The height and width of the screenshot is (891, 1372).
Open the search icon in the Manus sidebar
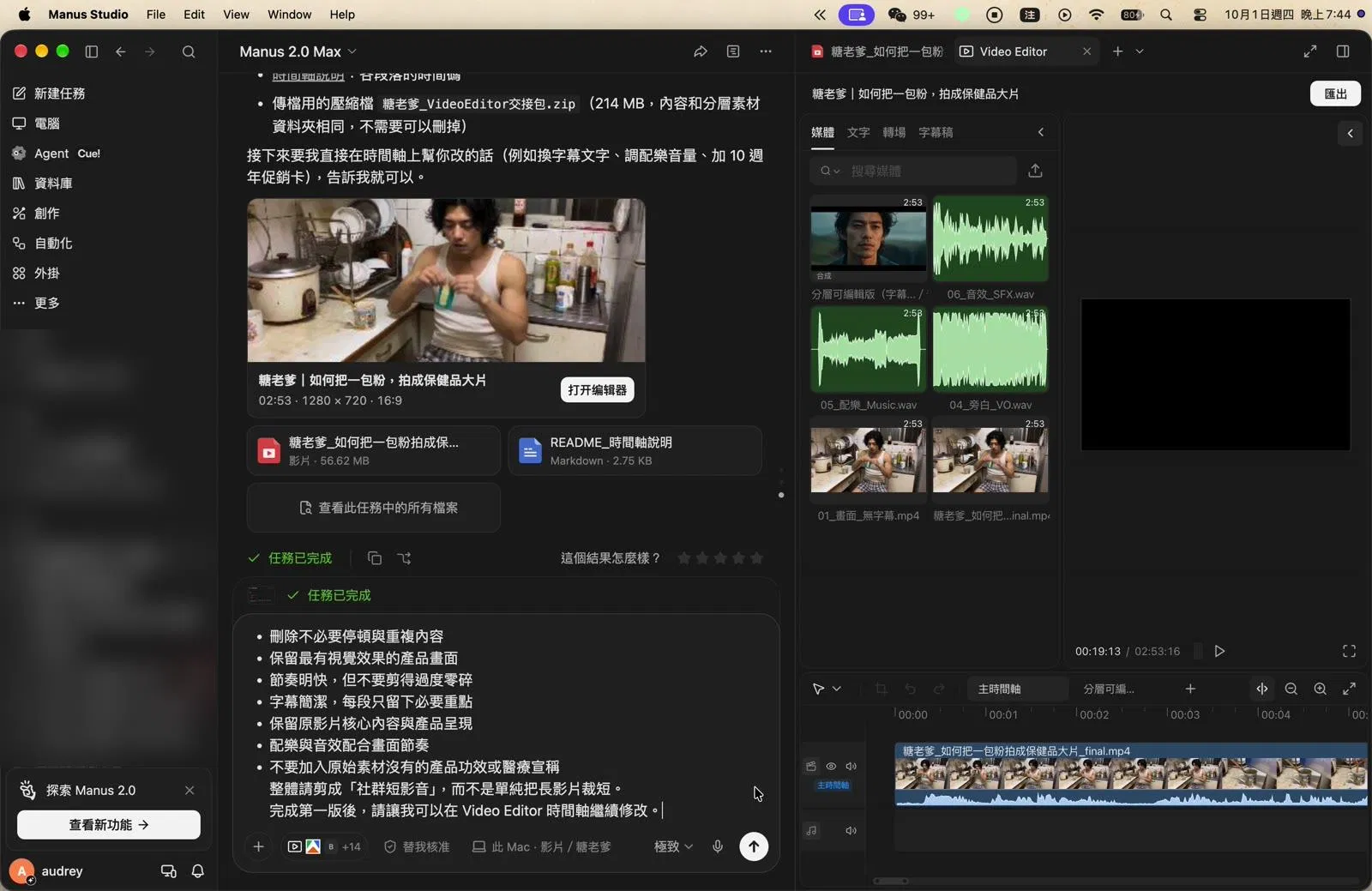click(x=189, y=51)
